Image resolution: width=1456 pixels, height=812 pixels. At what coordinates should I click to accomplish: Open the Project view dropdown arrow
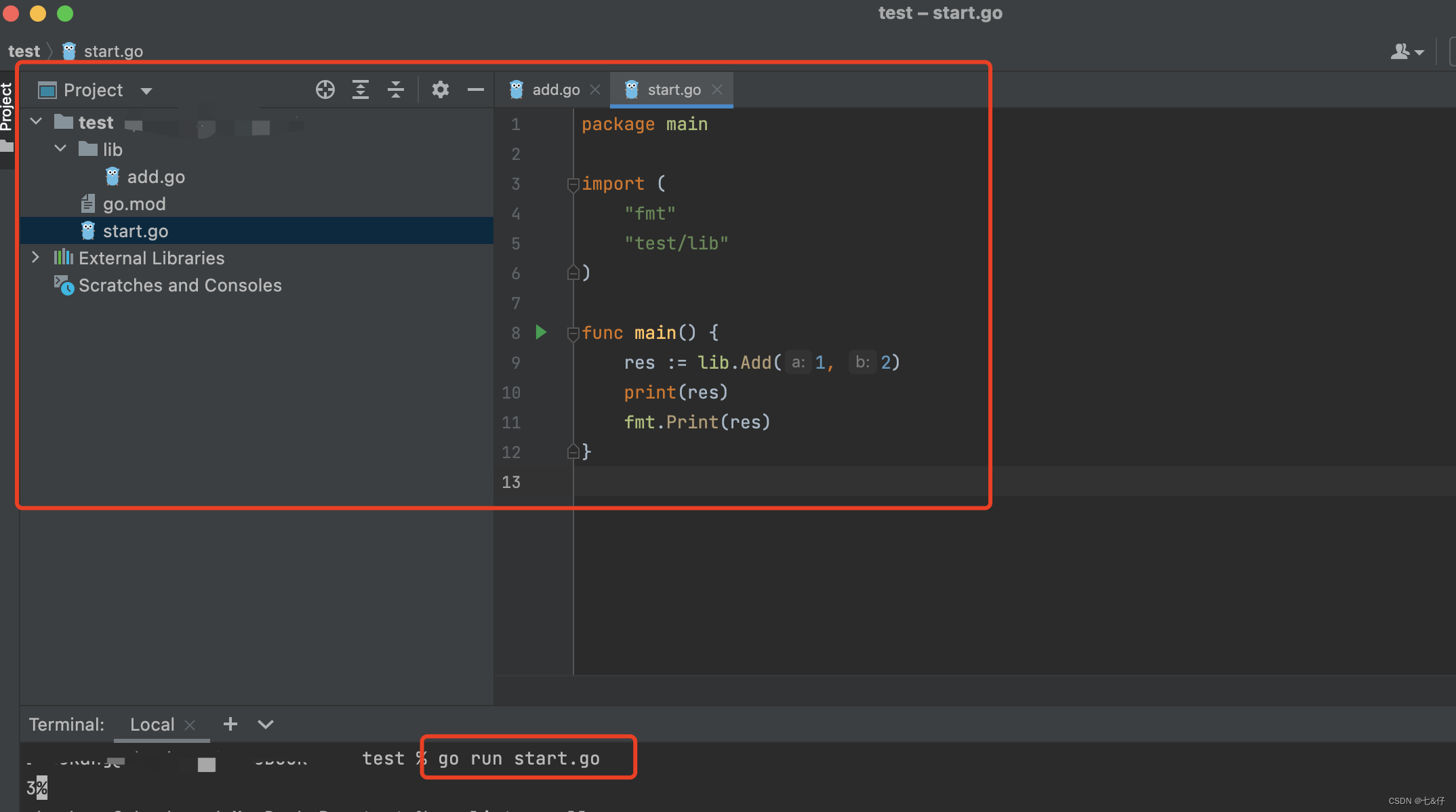tap(146, 91)
